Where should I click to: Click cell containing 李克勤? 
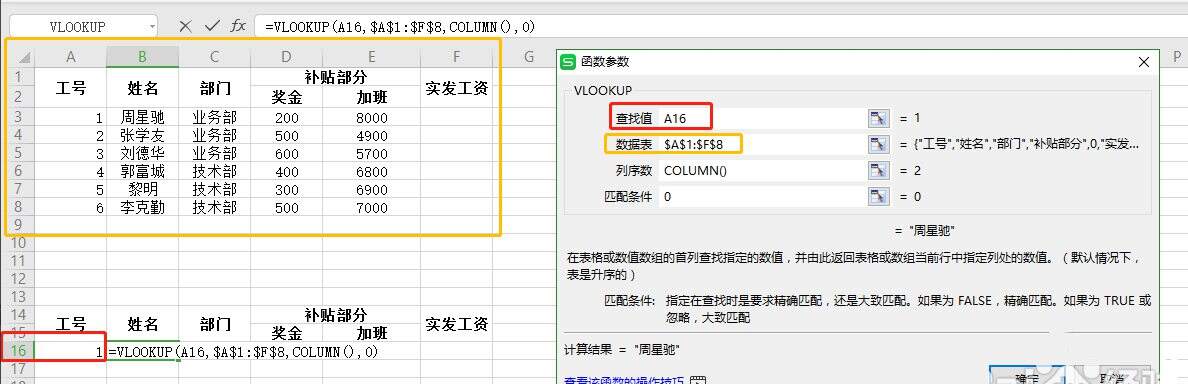pyautogui.click(x=142, y=208)
